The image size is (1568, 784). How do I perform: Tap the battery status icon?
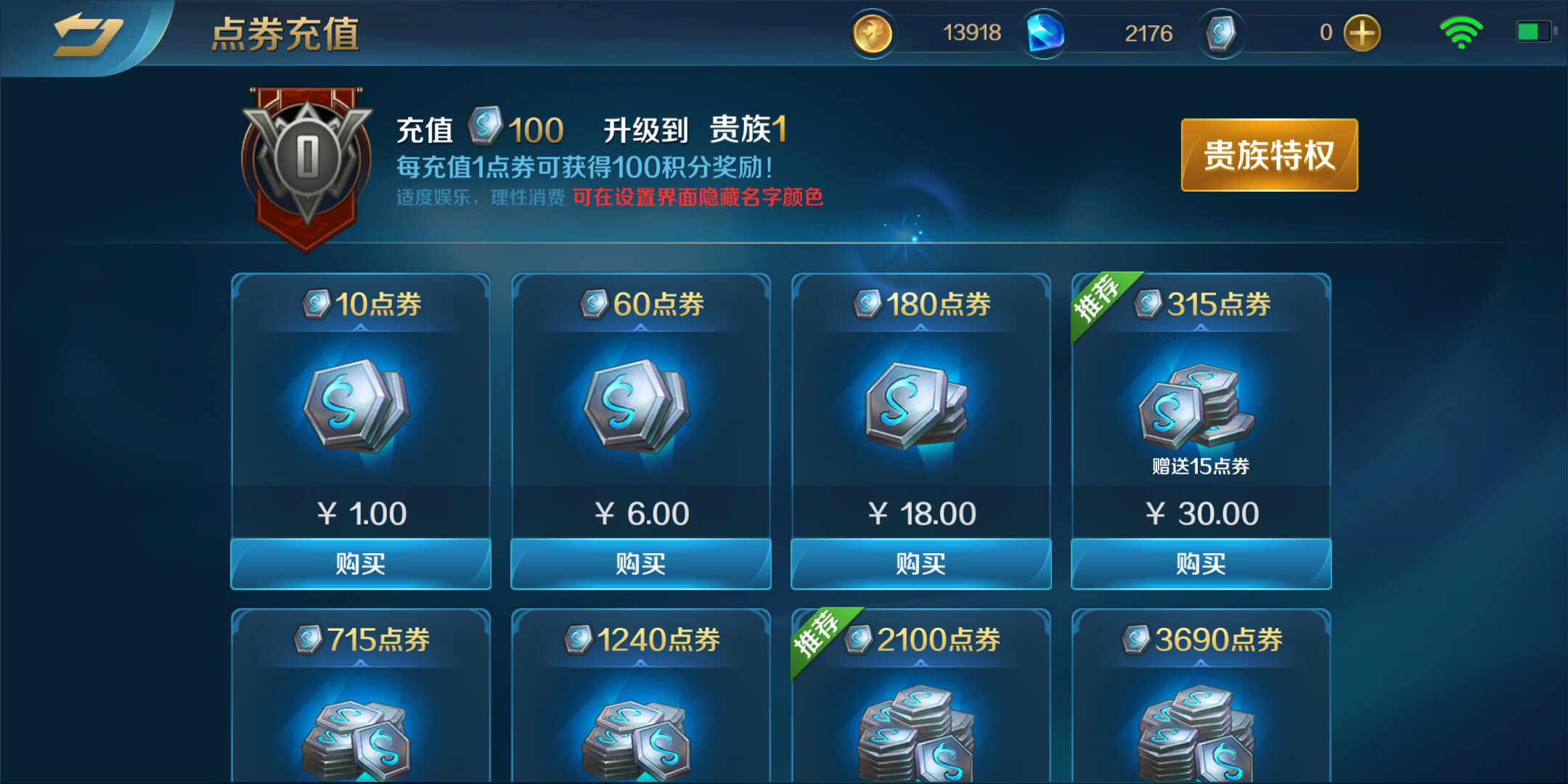coord(1535,32)
